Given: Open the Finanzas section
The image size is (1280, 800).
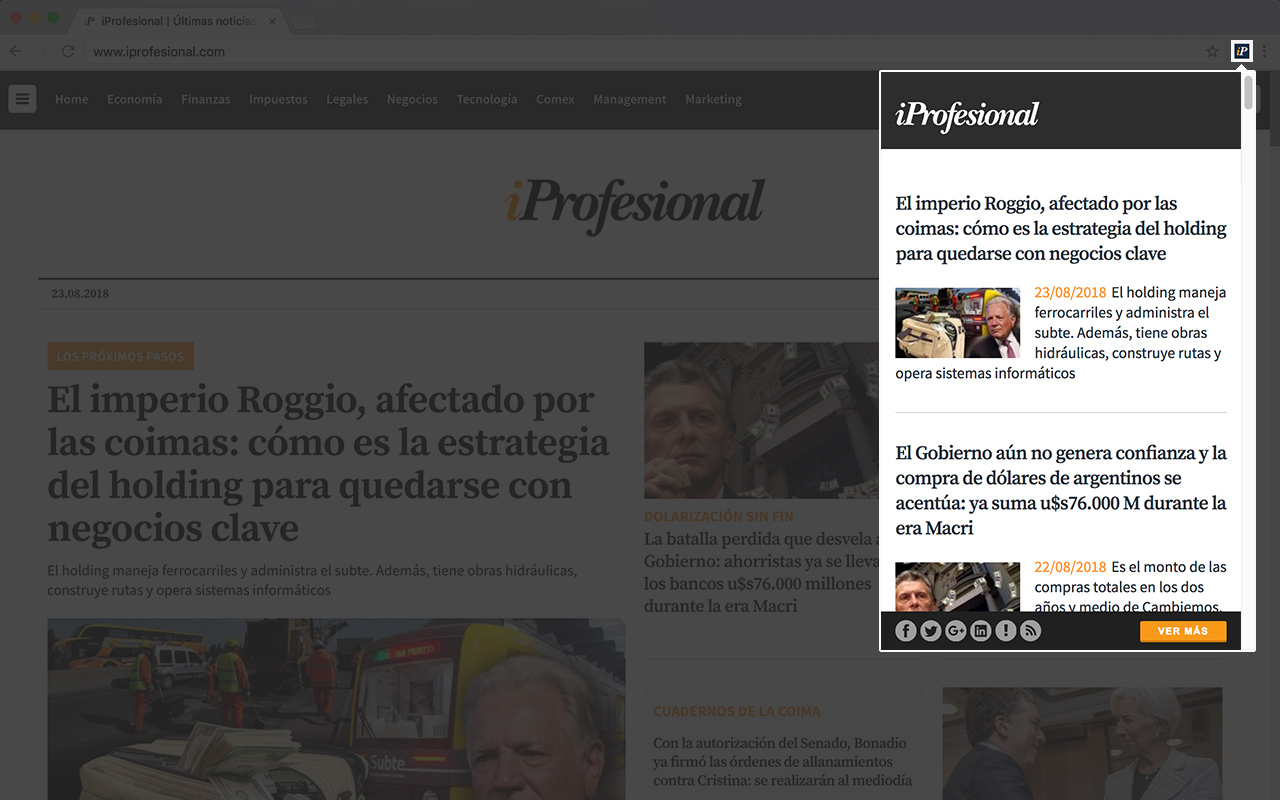Looking at the screenshot, I should coord(206,99).
